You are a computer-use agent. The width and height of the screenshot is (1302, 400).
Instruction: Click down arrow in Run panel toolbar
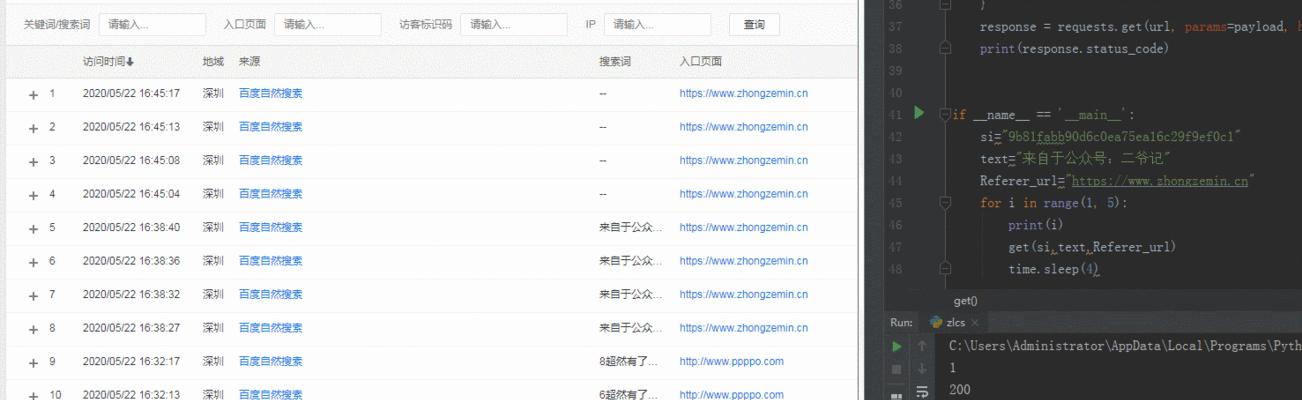922,369
